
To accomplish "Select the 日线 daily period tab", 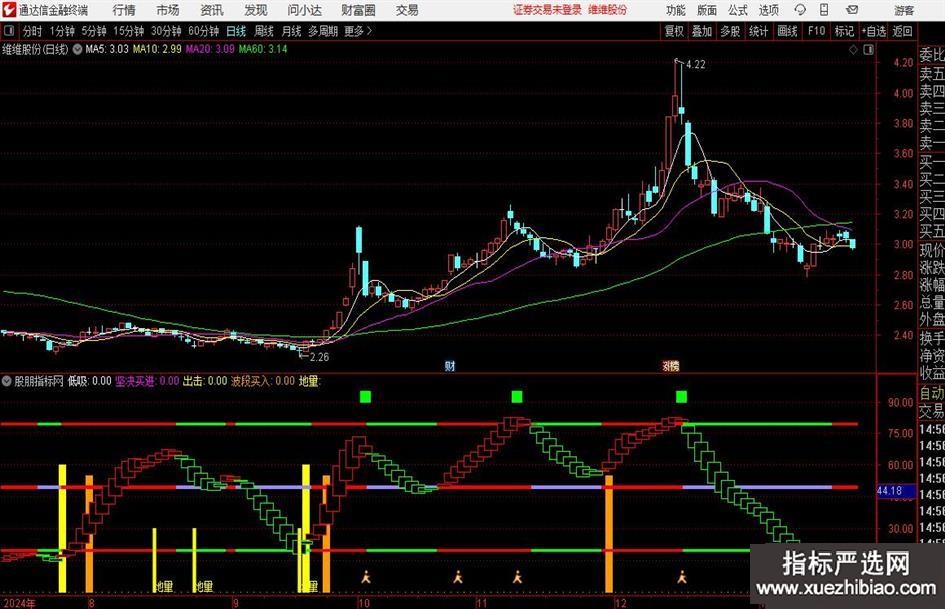I will pos(236,31).
